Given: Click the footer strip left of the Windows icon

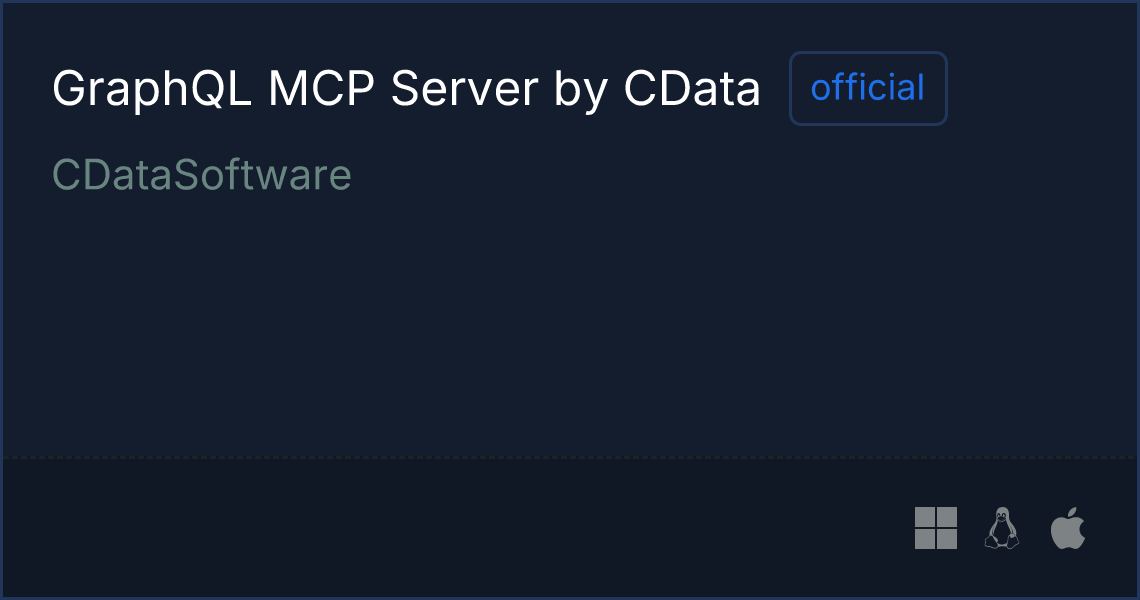Looking at the screenshot, I should (458, 529).
